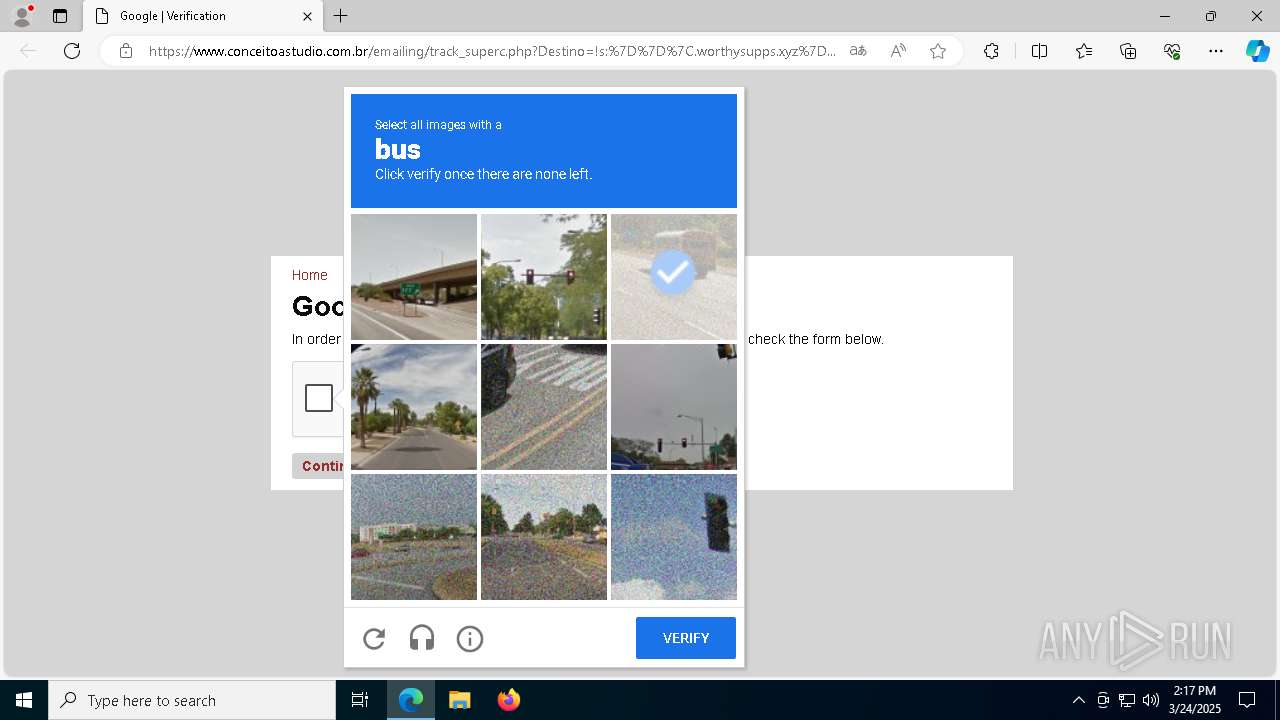The height and width of the screenshot is (720, 1280).
Task: Click the address bar URL
Action: [x=492, y=51]
